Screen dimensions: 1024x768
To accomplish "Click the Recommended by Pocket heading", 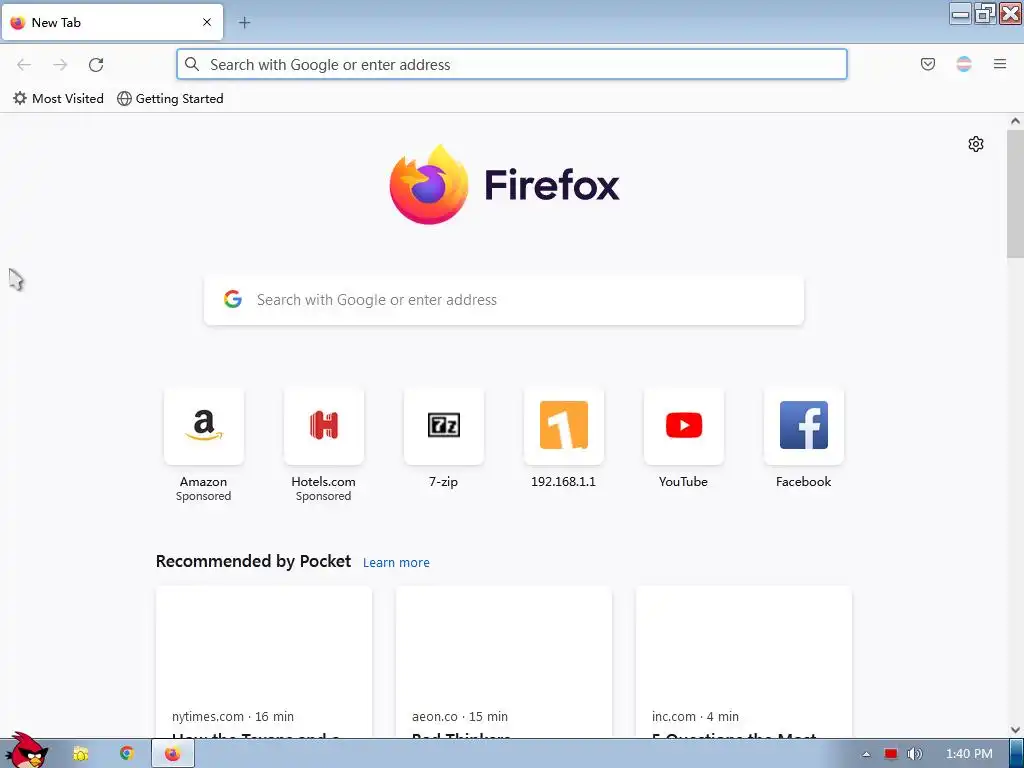I will pyautogui.click(x=253, y=562).
